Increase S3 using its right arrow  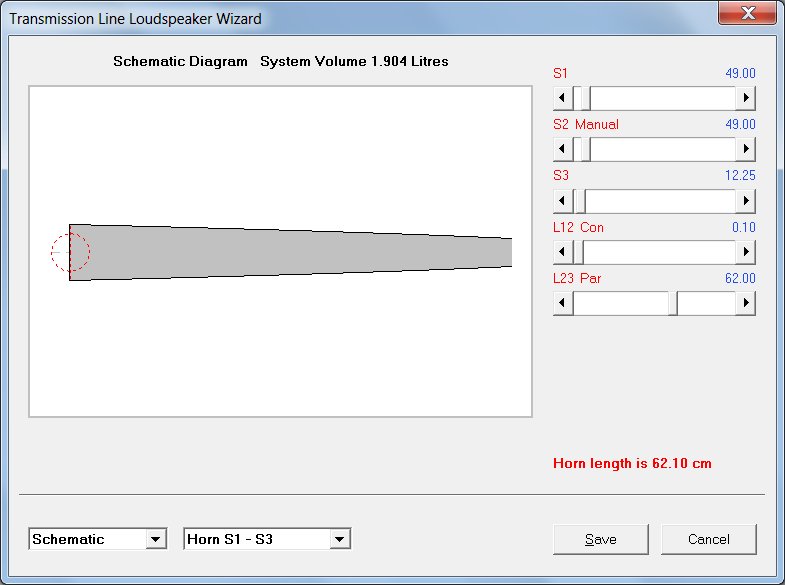pyautogui.click(x=745, y=201)
